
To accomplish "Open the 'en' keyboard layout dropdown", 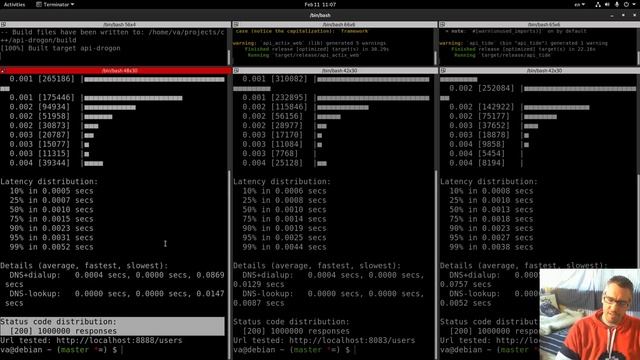I will (x=580, y=4).
